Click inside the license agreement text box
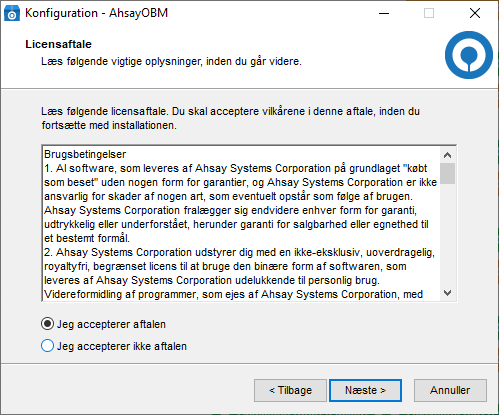 [x=241, y=224]
